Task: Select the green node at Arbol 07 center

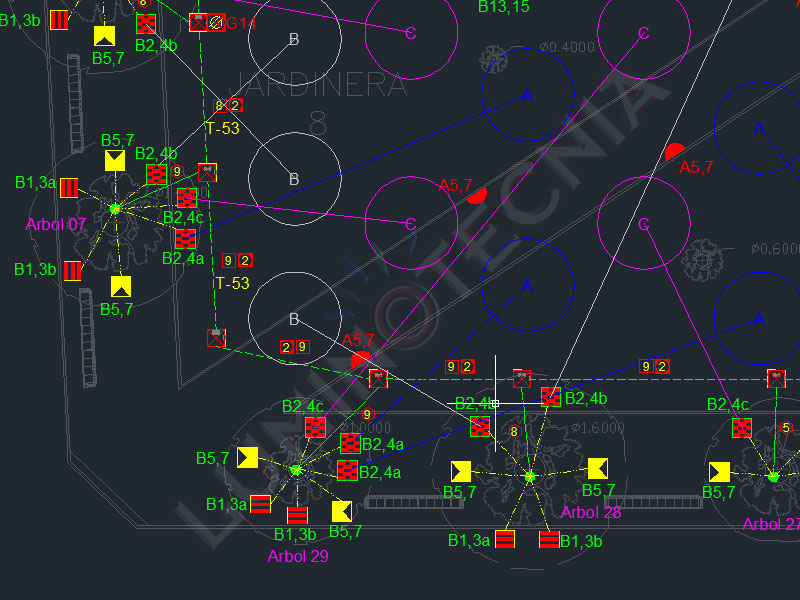Action: 115,208
